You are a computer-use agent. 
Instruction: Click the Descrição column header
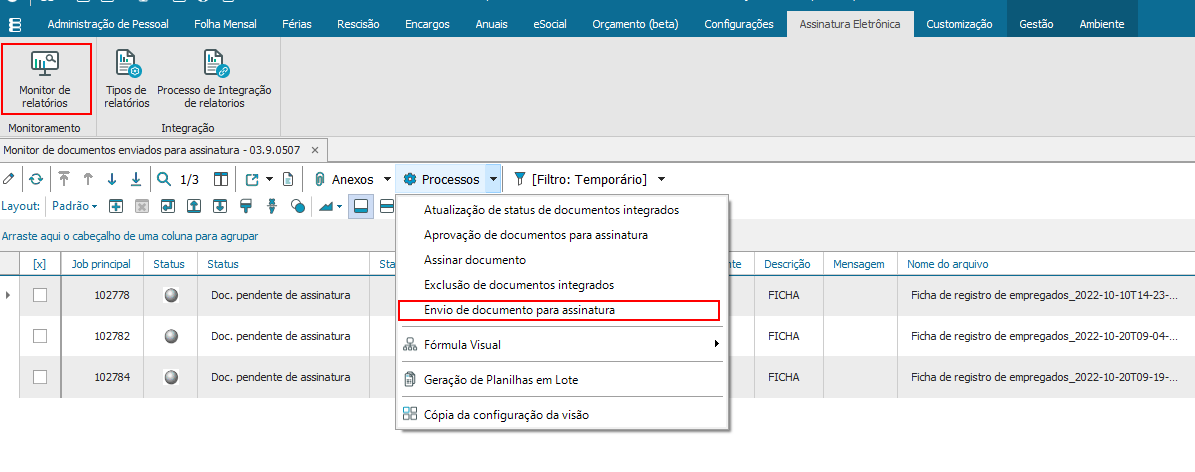click(x=788, y=264)
